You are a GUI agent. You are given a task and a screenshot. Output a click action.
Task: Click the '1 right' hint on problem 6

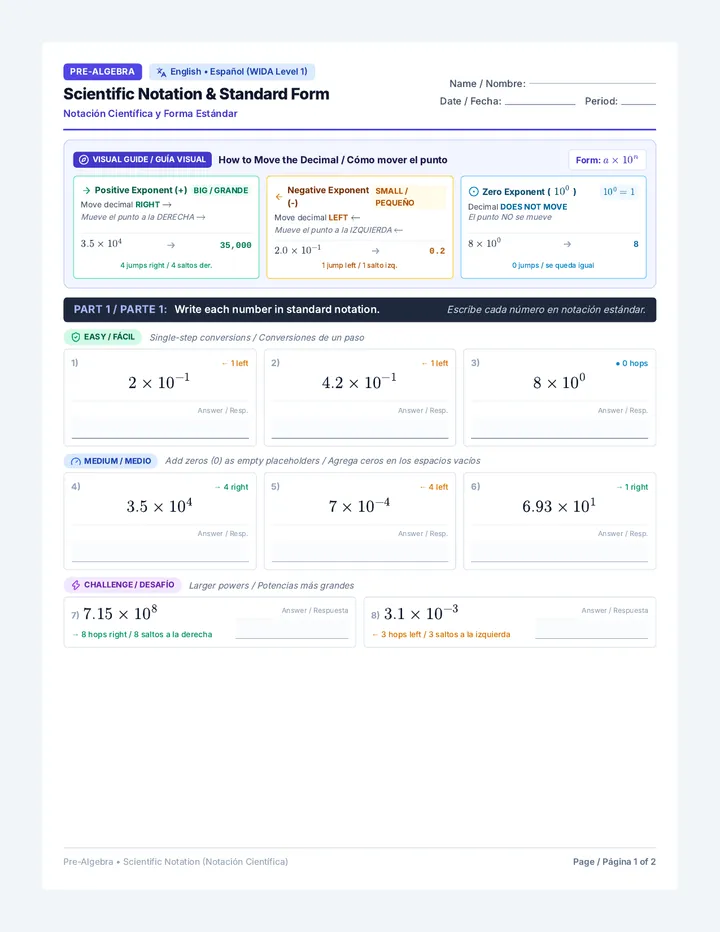pos(632,487)
